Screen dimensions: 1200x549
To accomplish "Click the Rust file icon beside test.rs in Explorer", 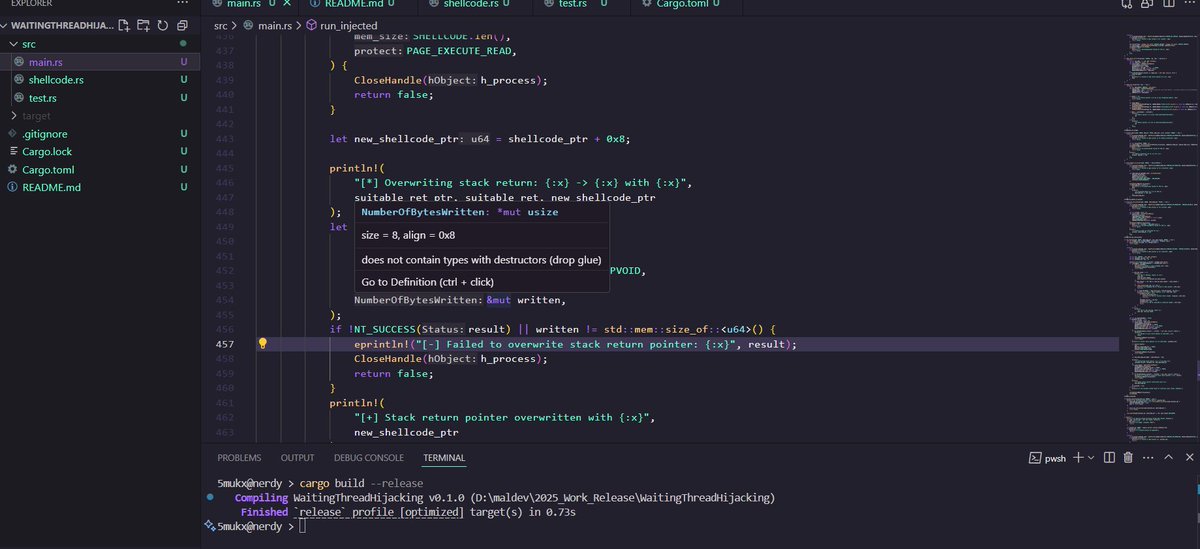I will click(x=19, y=98).
